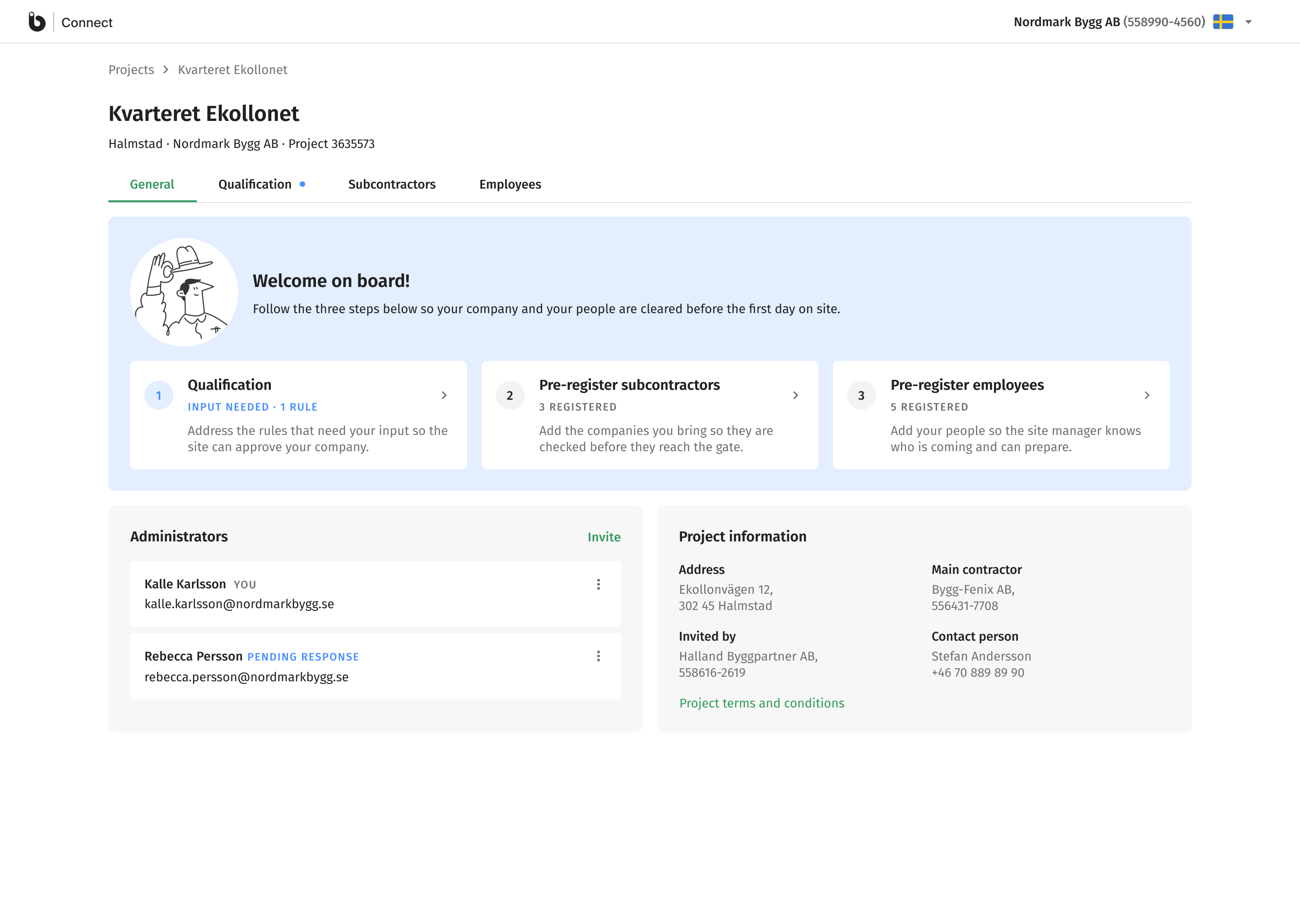1300x924 pixels.
Task: Click the "5 REGISTERED" status text
Action: point(929,407)
